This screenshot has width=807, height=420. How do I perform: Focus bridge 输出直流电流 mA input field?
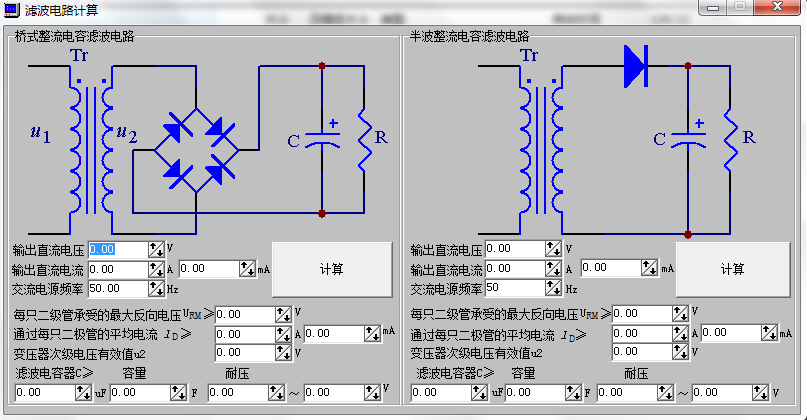coord(209,268)
